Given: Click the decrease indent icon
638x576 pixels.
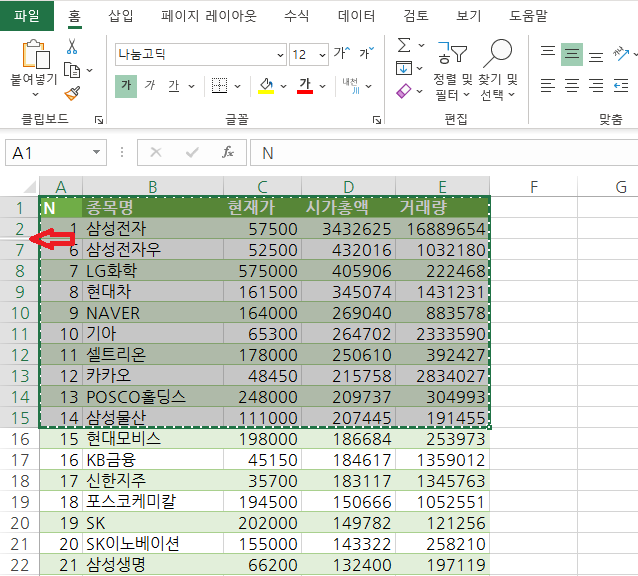Looking at the screenshot, I should (621, 85).
